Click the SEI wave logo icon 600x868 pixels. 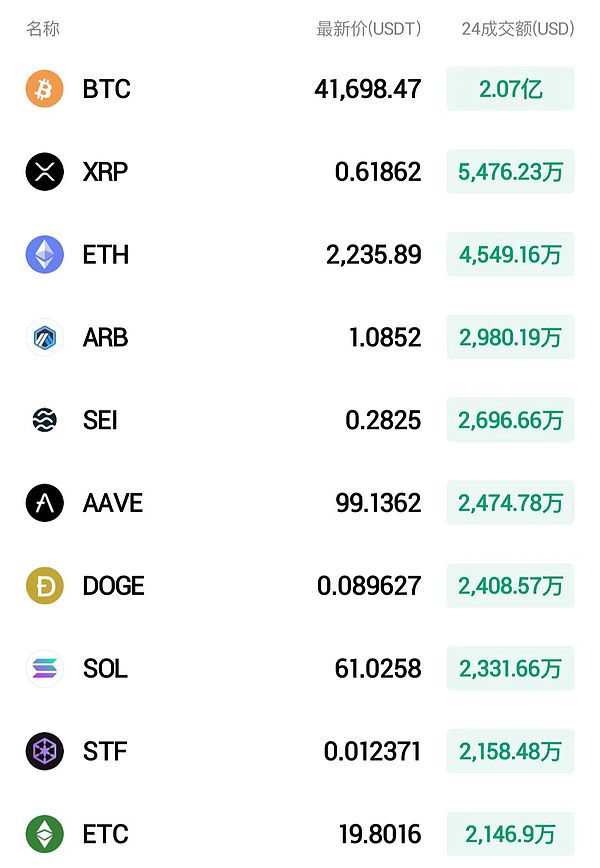click(44, 420)
